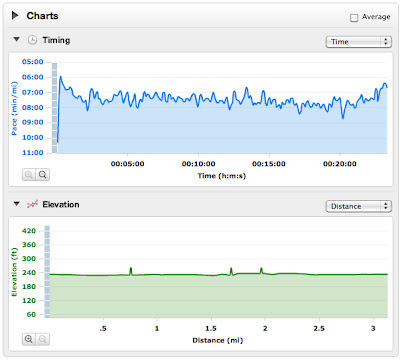Click the 05:00 pace axis label
This screenshot has height=360, width=400.
(33, 62)
